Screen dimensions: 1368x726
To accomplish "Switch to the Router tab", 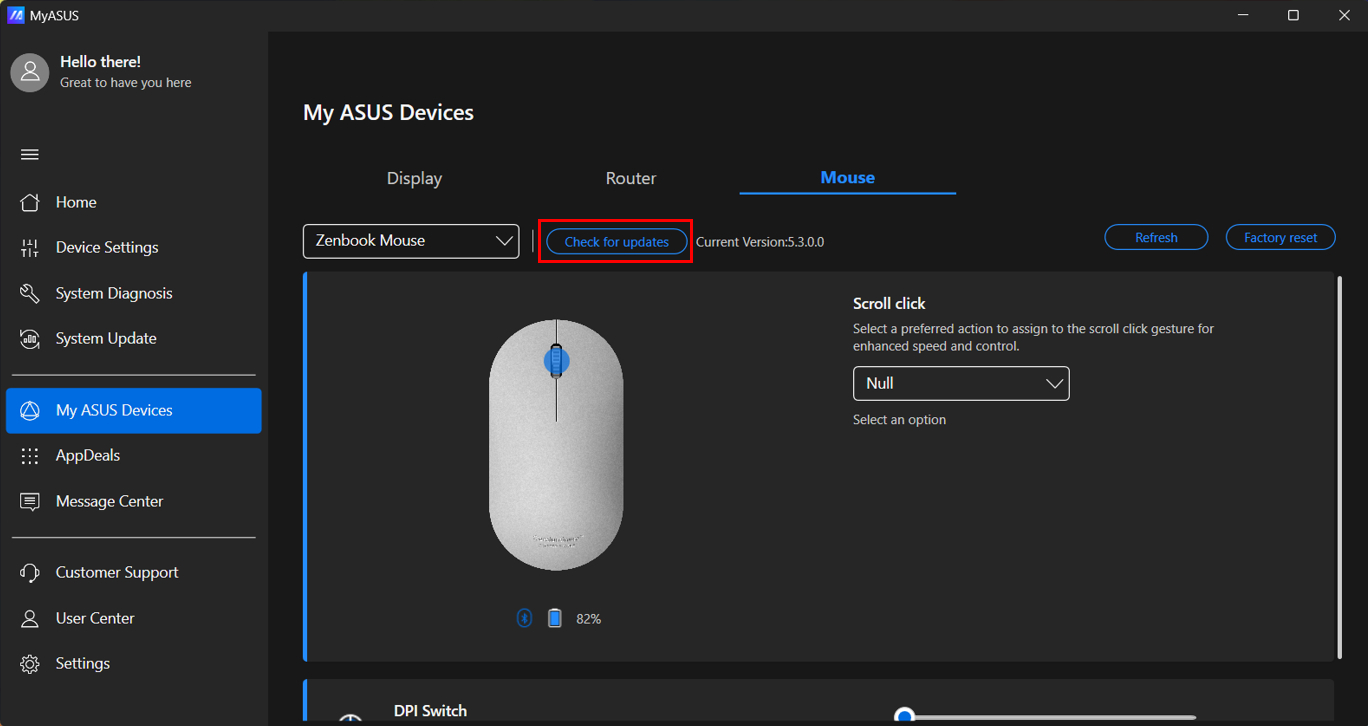I will 631,178.
